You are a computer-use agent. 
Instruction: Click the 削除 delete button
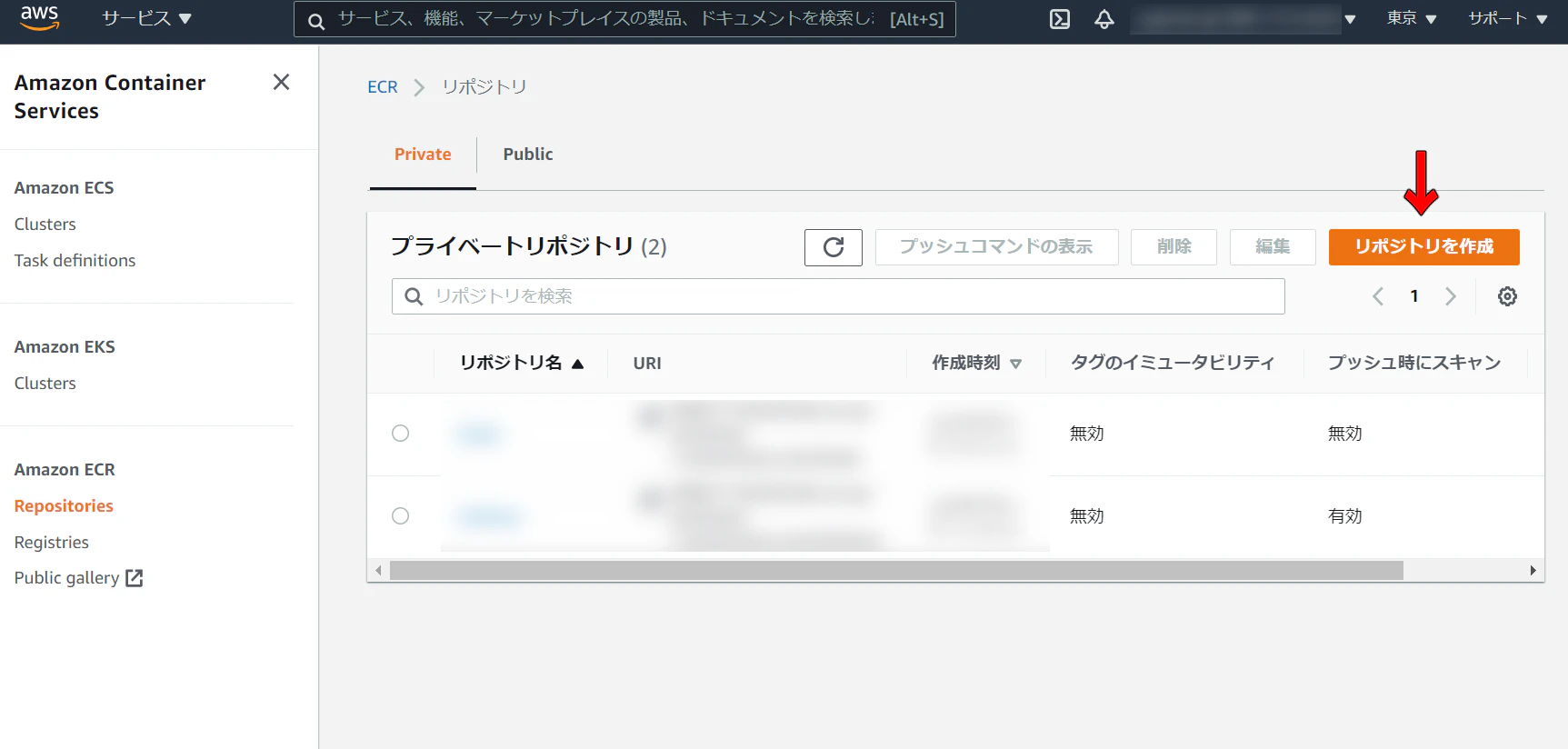tap(1174, 247)
